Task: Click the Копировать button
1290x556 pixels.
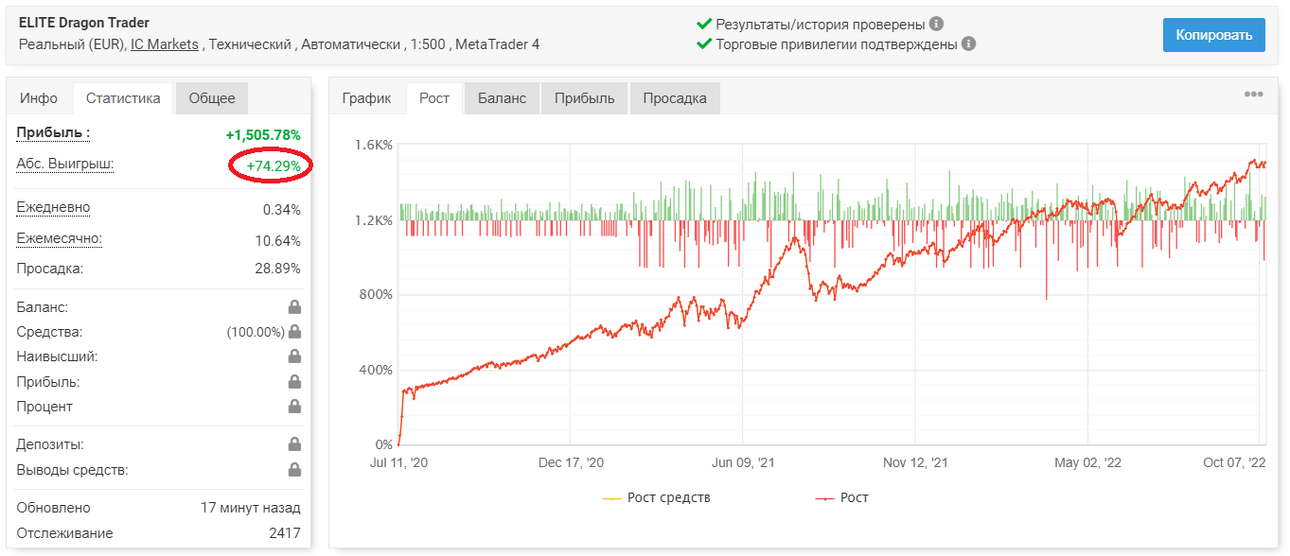Action: click(1214, 35)
